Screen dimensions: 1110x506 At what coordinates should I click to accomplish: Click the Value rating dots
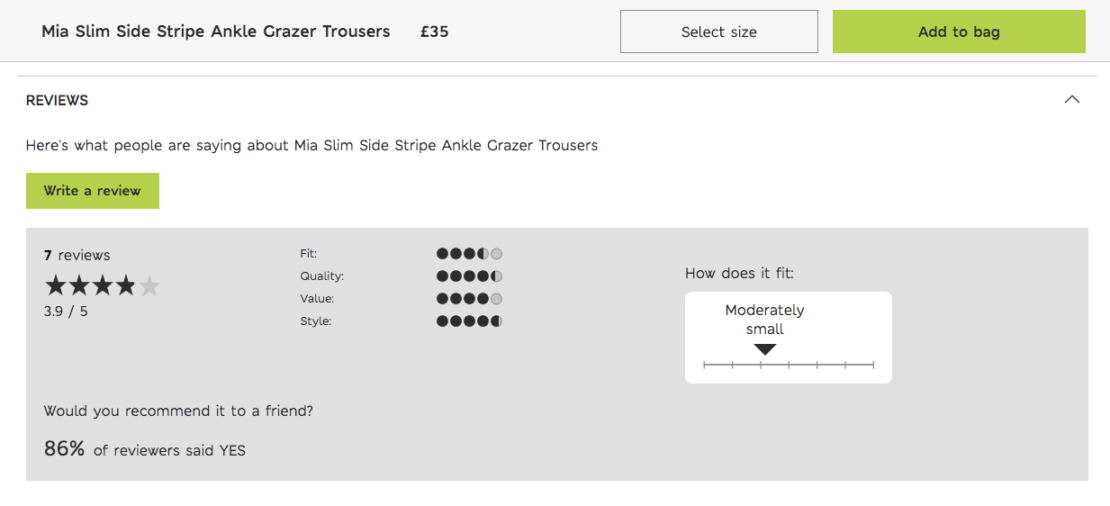[x=469, y=299]
